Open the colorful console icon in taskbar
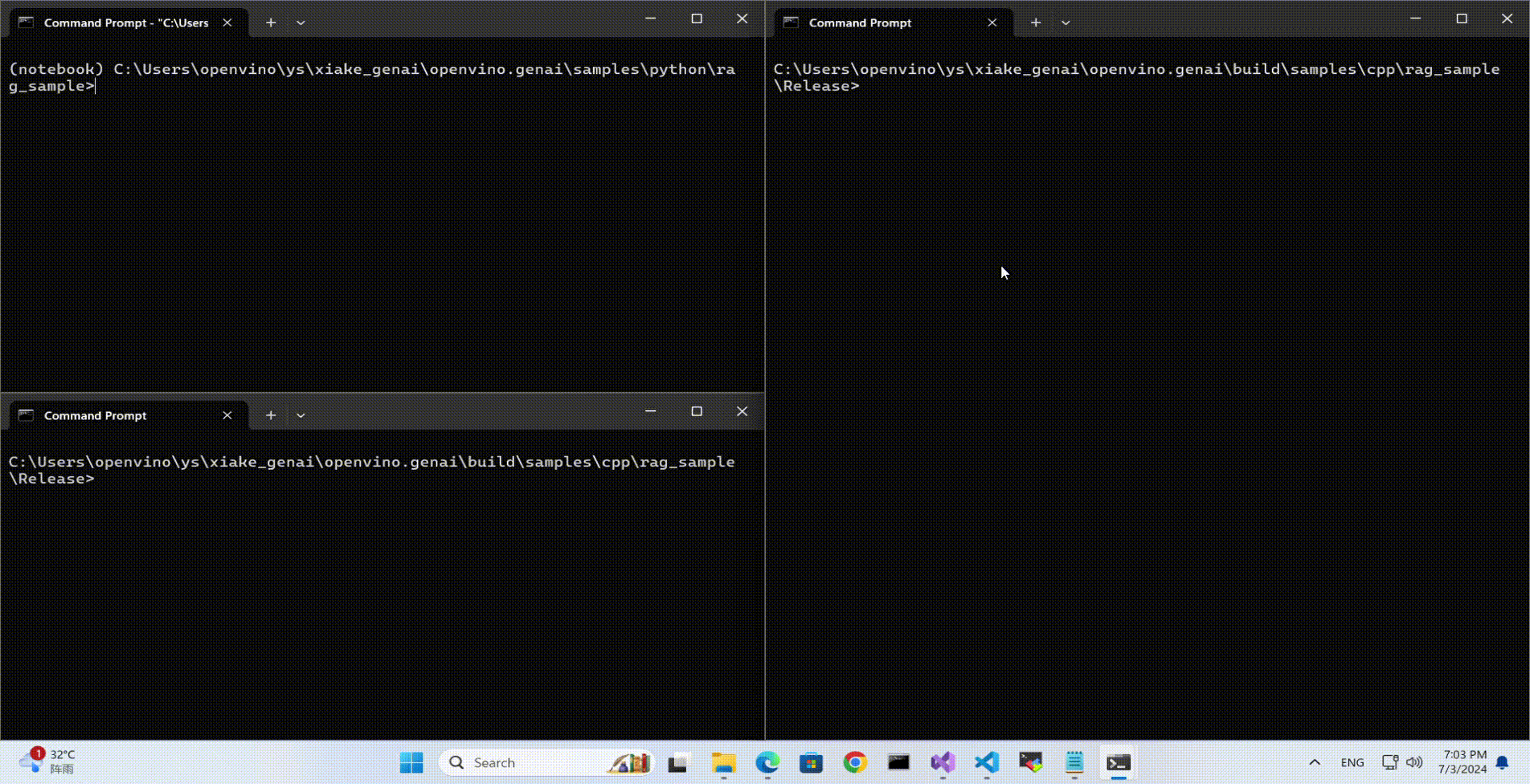This screenshot has height=784, width=1530. click(1030, 762)
